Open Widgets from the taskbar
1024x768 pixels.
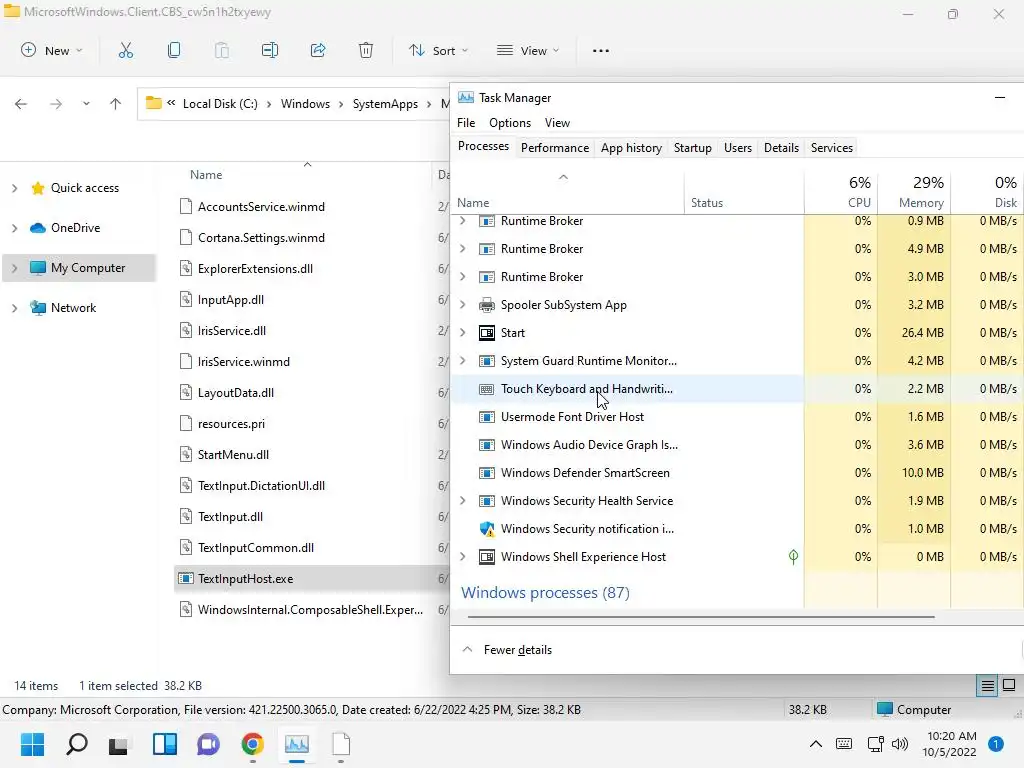165,744
